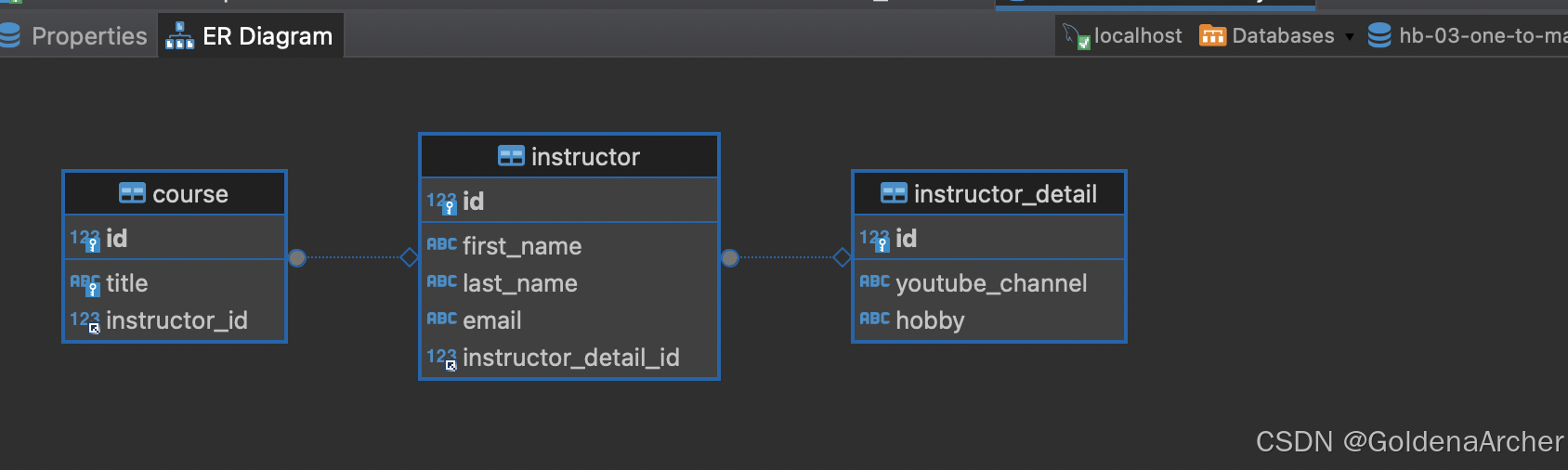Screen dimensions: 1568x470
Task: Select the course table header
Action: click(x=175, y=193)
